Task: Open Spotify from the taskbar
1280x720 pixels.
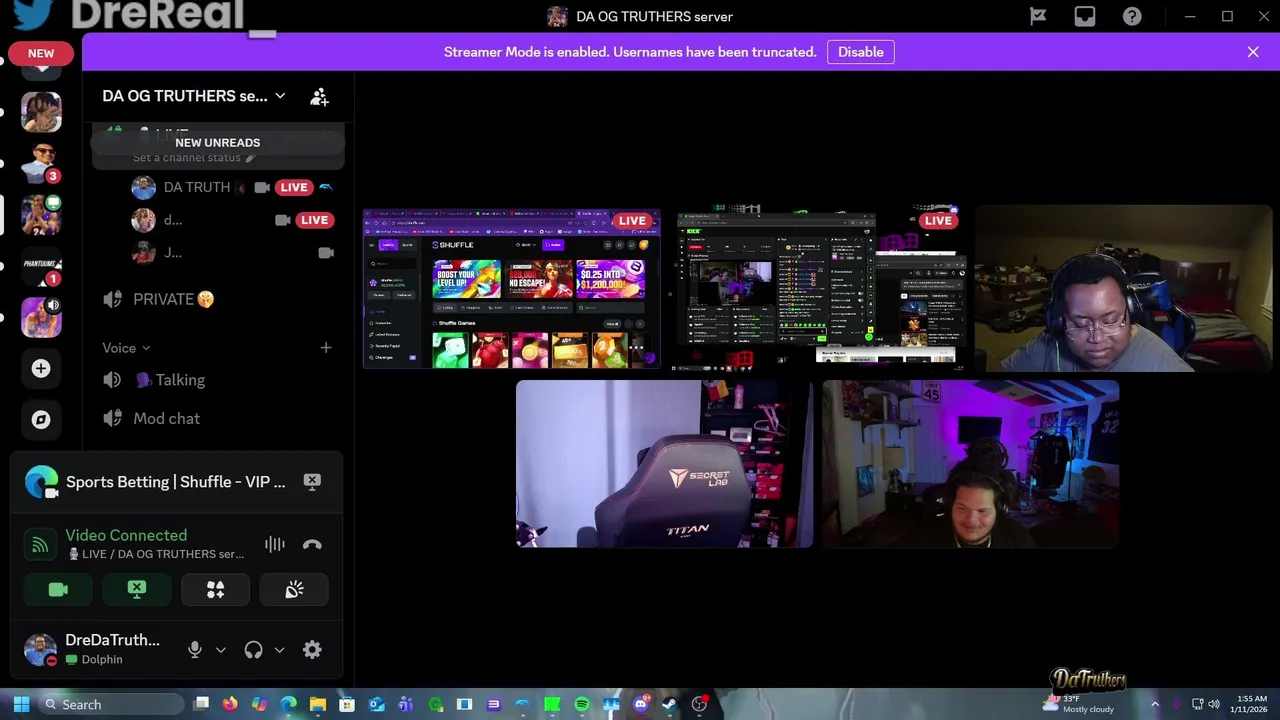Action: click(582, 705)
